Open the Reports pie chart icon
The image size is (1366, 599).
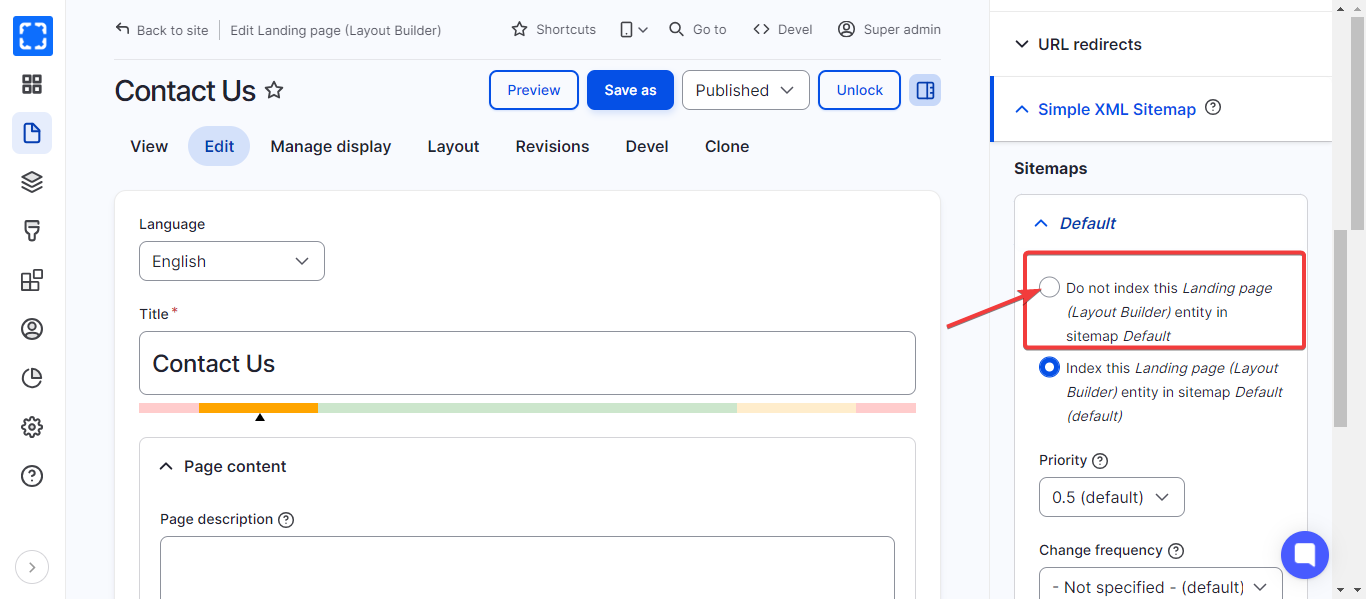(x=32, y=377)
